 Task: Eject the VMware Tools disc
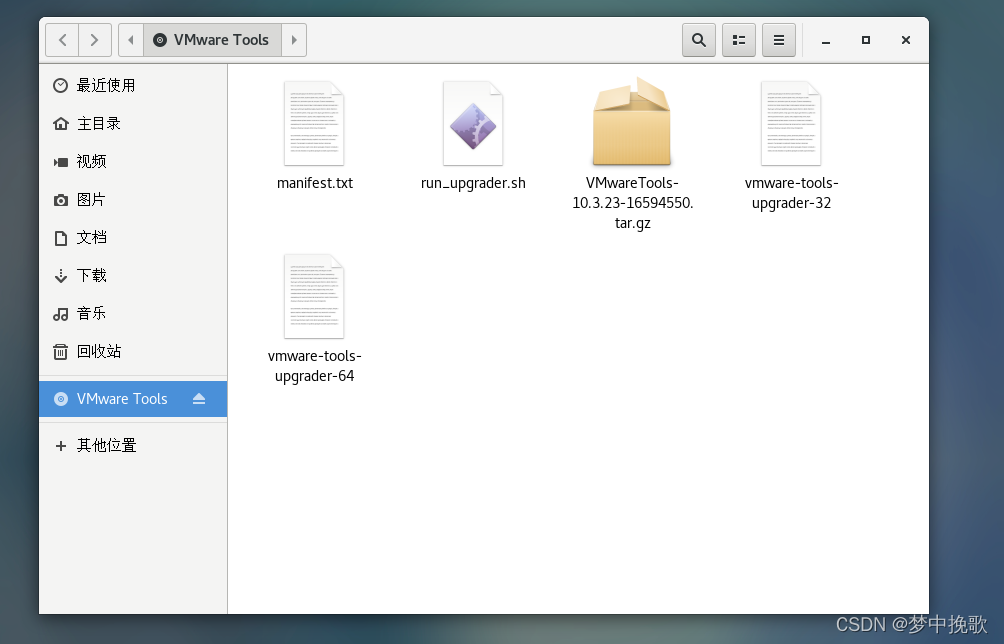[198, 399]
